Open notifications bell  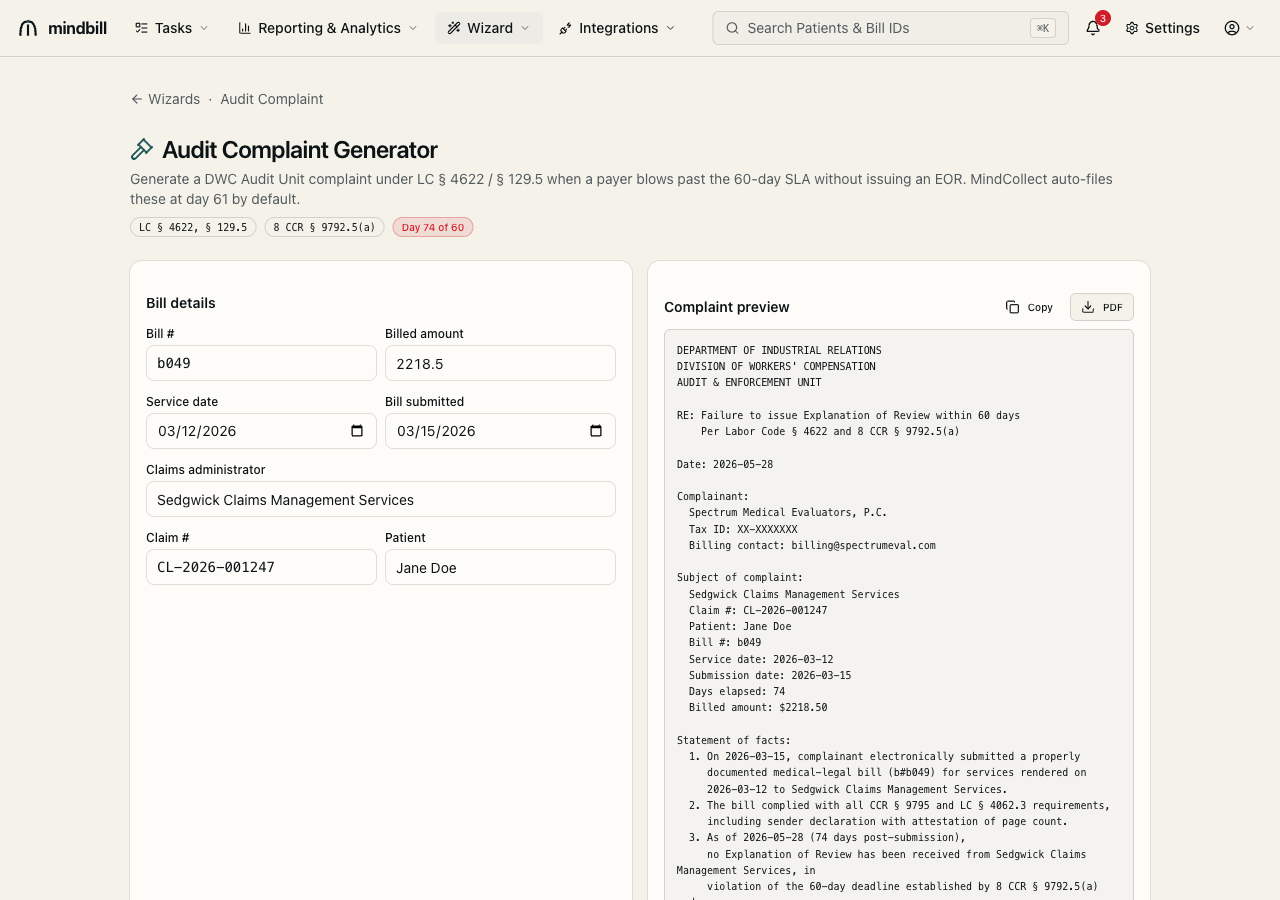pos(1093,28)
